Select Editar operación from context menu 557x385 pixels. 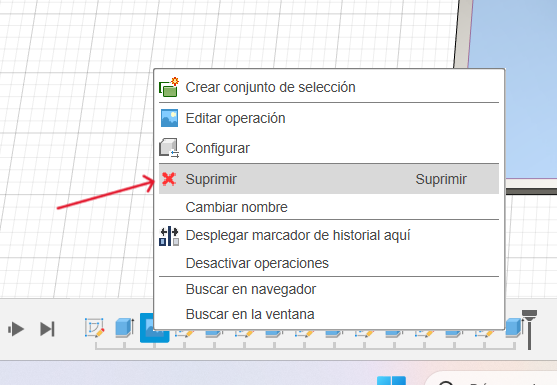(329, 118)
